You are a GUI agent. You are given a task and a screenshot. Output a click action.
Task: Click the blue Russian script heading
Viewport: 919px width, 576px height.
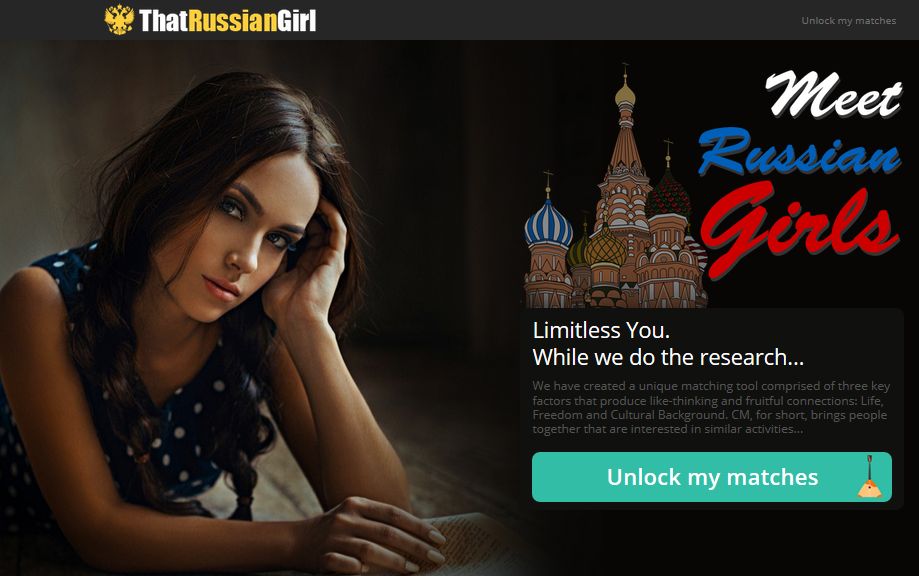click(799, 152)
